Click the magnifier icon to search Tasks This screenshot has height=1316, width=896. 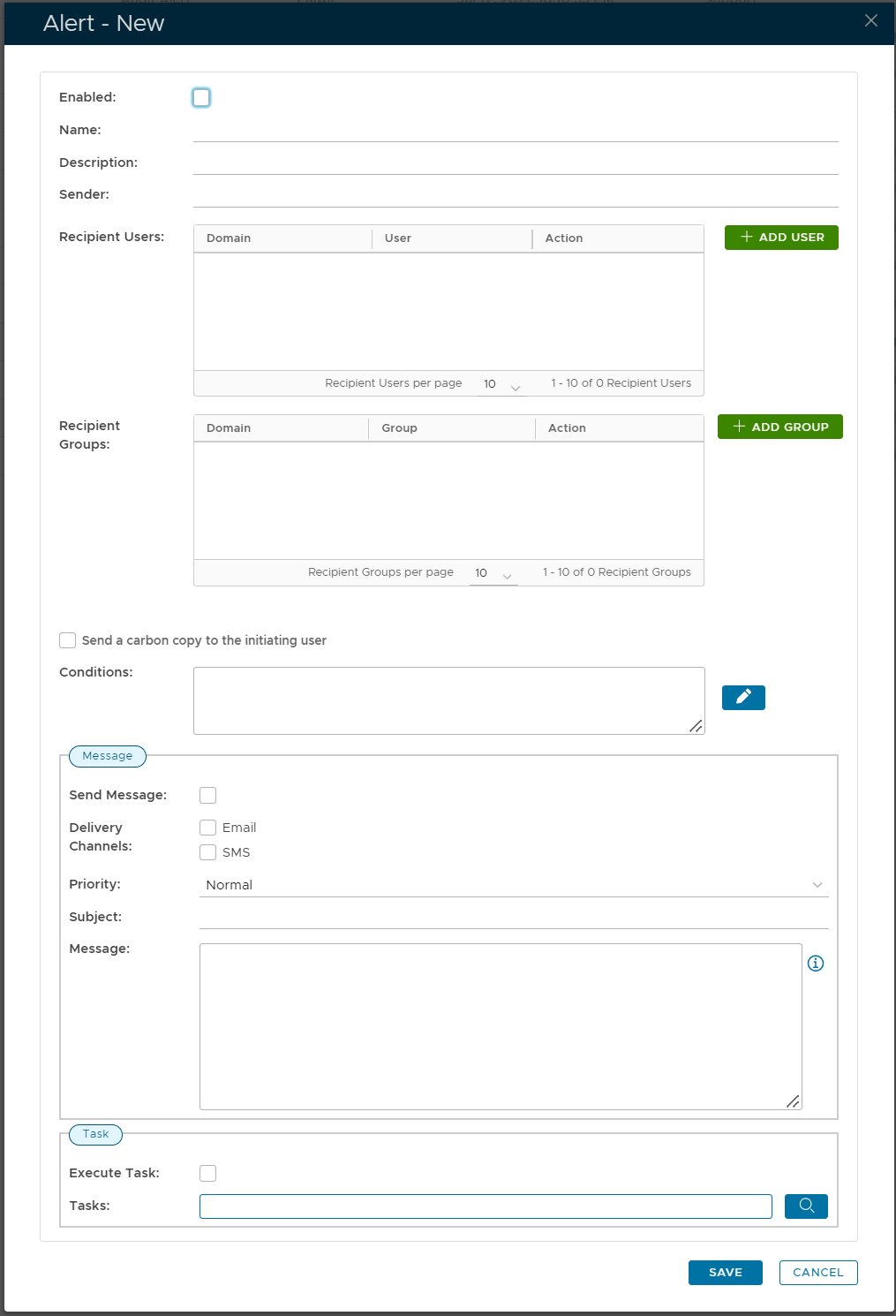click(x=806, y=1206)
